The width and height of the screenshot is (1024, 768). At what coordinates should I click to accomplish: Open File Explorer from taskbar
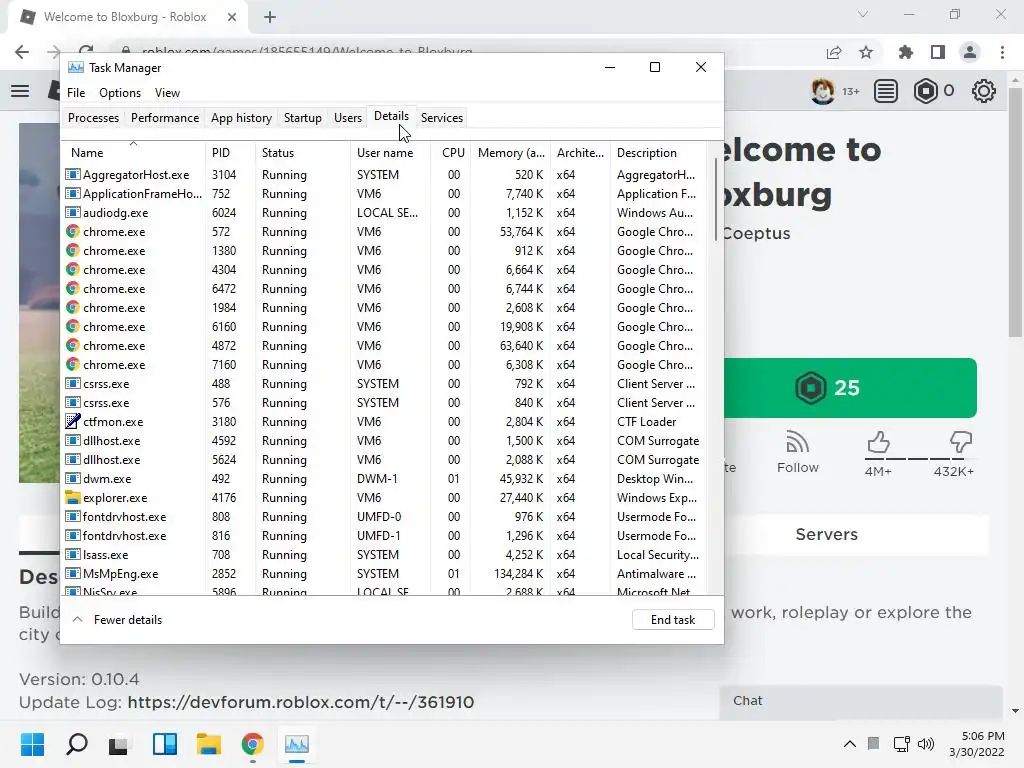coord(208,744)
